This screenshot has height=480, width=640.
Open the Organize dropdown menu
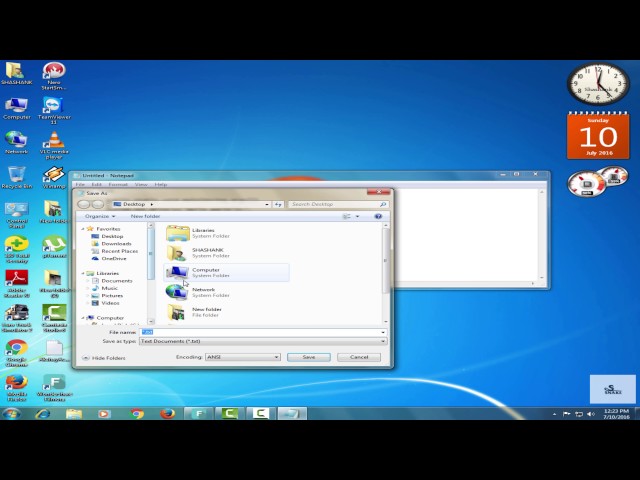click(100, 216)
